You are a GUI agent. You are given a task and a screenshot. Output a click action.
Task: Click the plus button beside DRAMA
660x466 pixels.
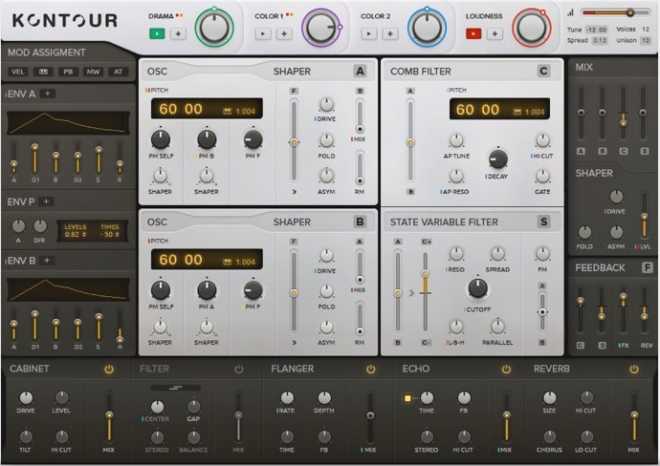click(x=178, y=33)
